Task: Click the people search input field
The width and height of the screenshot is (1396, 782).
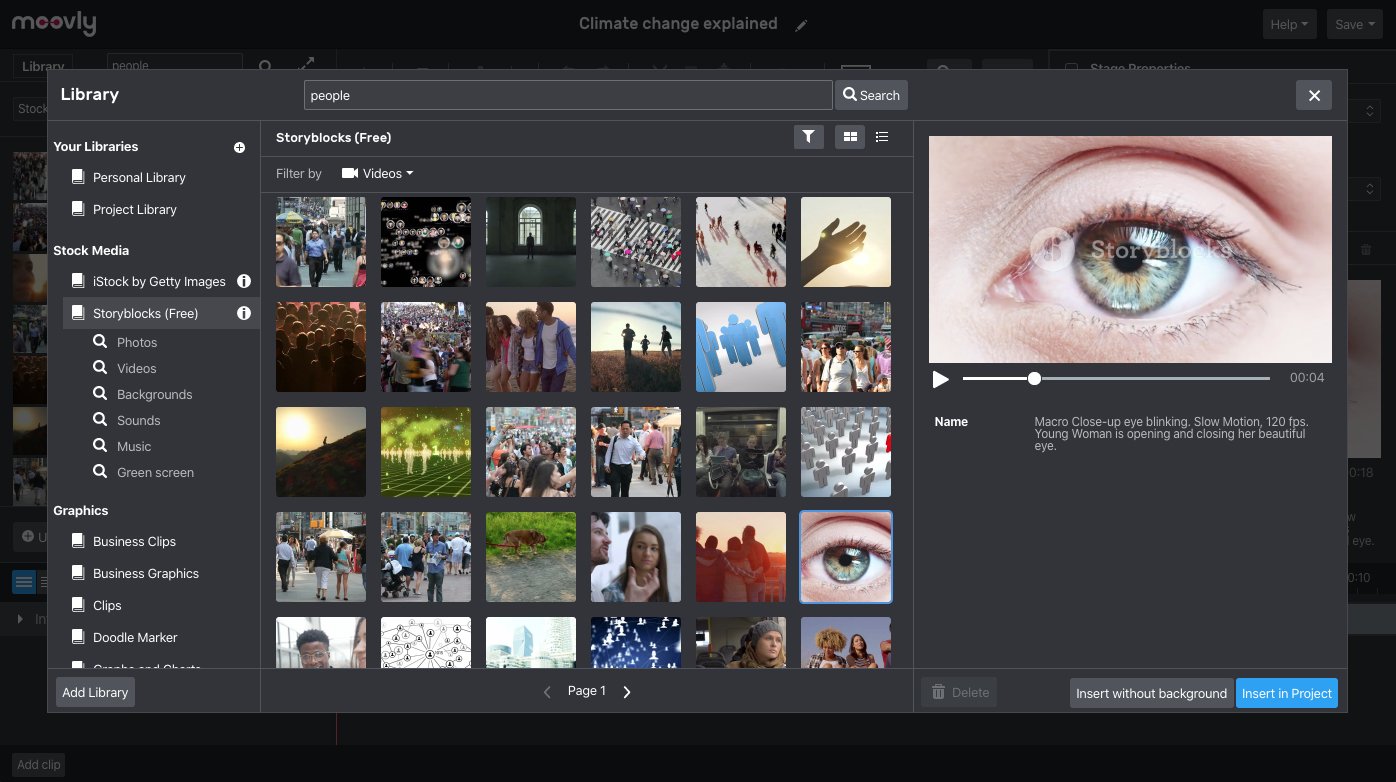Action: [568, 95]
